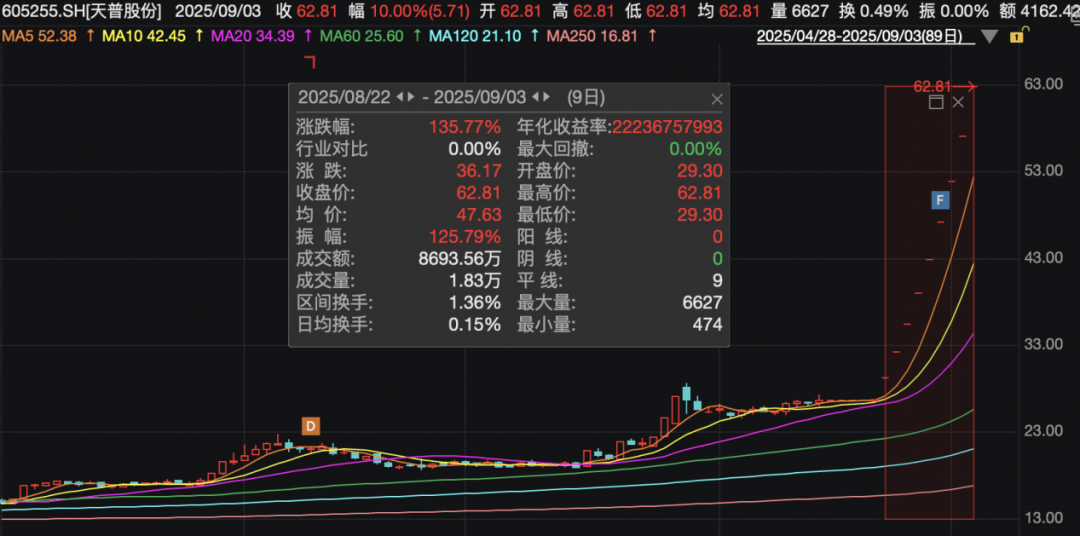Click the red 62.81 high price tag on chart
The image size is (1080, 536).
[x=933, y=86]
